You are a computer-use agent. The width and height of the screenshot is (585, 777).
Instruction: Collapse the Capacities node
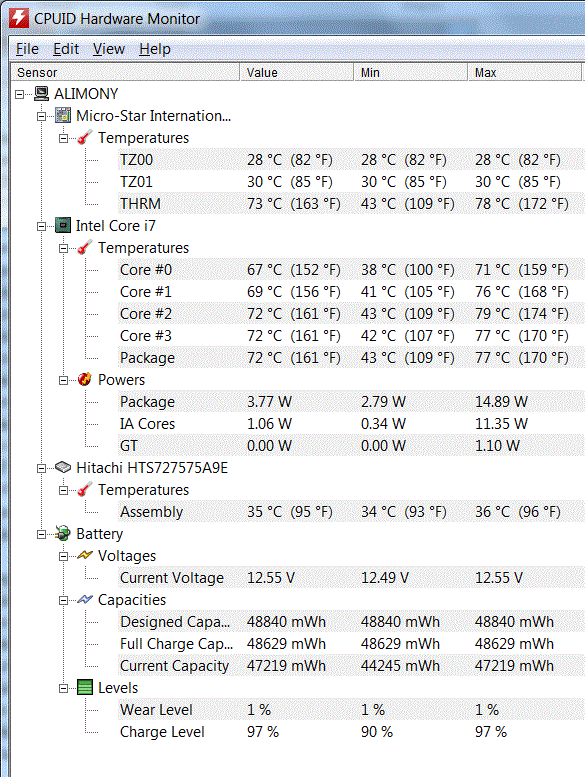click(x=63, y=600)
